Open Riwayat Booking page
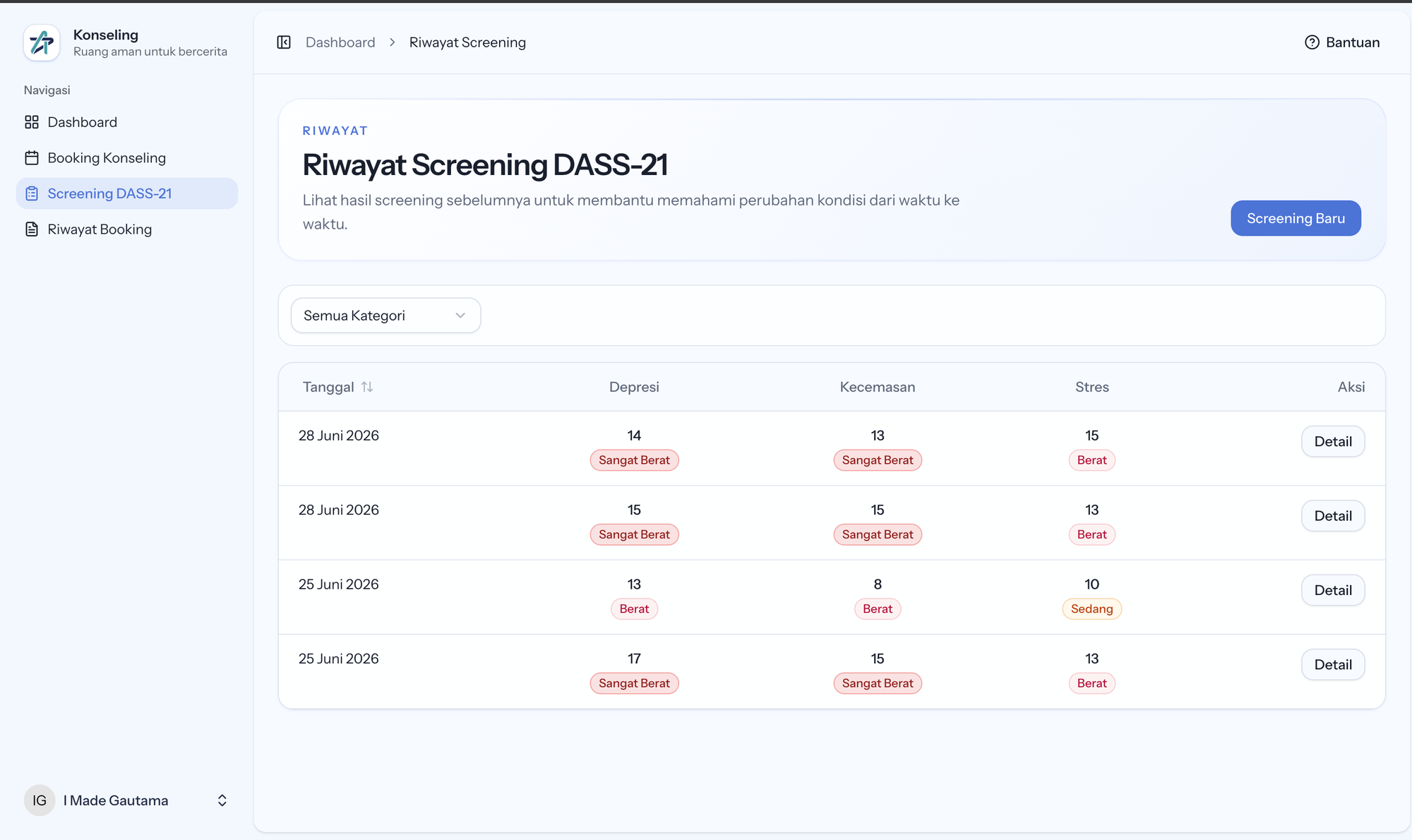 (127, 229)
